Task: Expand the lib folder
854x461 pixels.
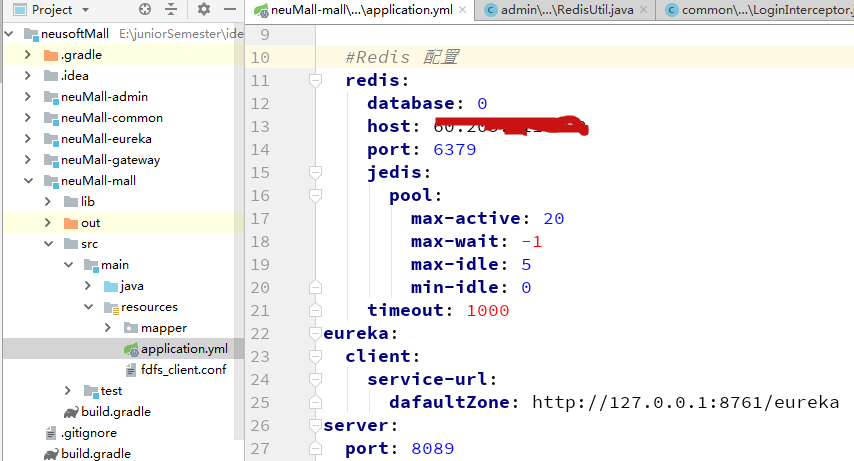Action: point(48,202)
